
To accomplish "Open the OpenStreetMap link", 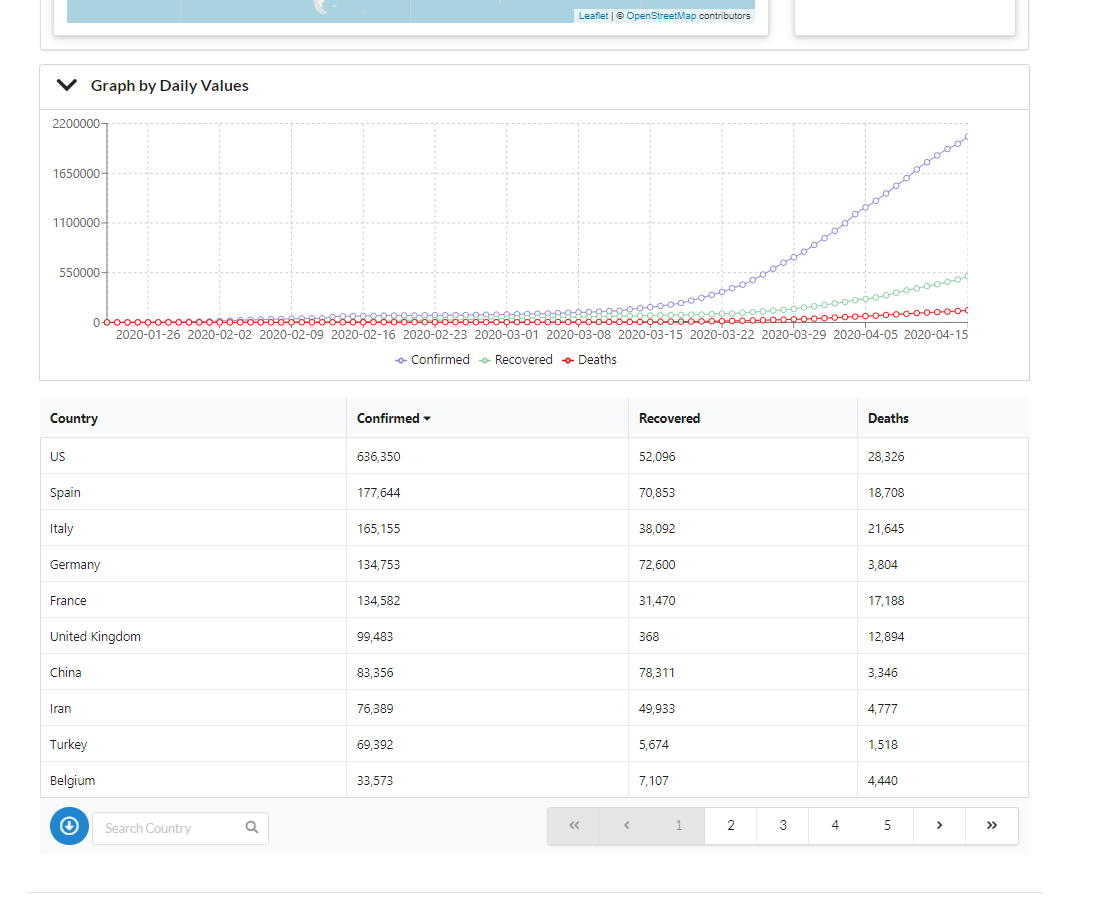I will (661, 16).
